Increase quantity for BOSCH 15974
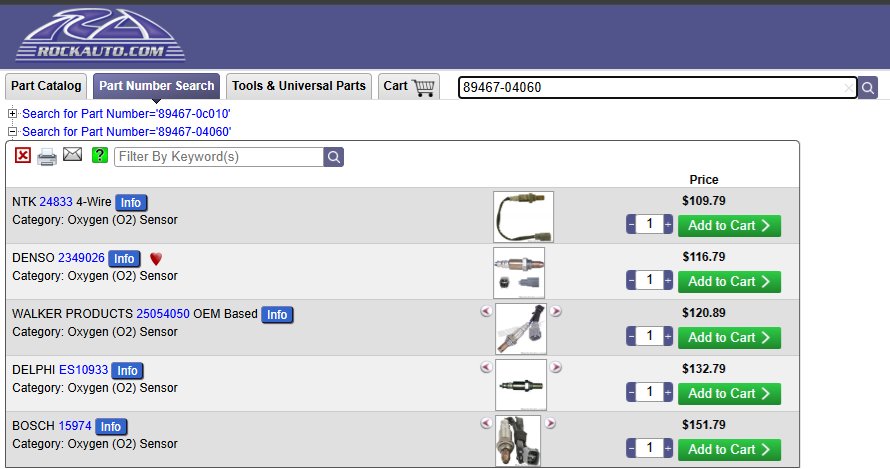The image size is (890, 469). (x=668, y=448)
